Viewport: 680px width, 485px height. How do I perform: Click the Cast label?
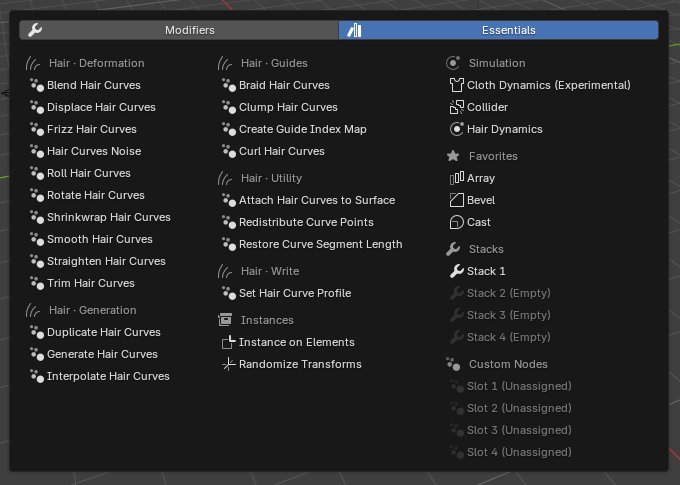[x=479, y=222]
